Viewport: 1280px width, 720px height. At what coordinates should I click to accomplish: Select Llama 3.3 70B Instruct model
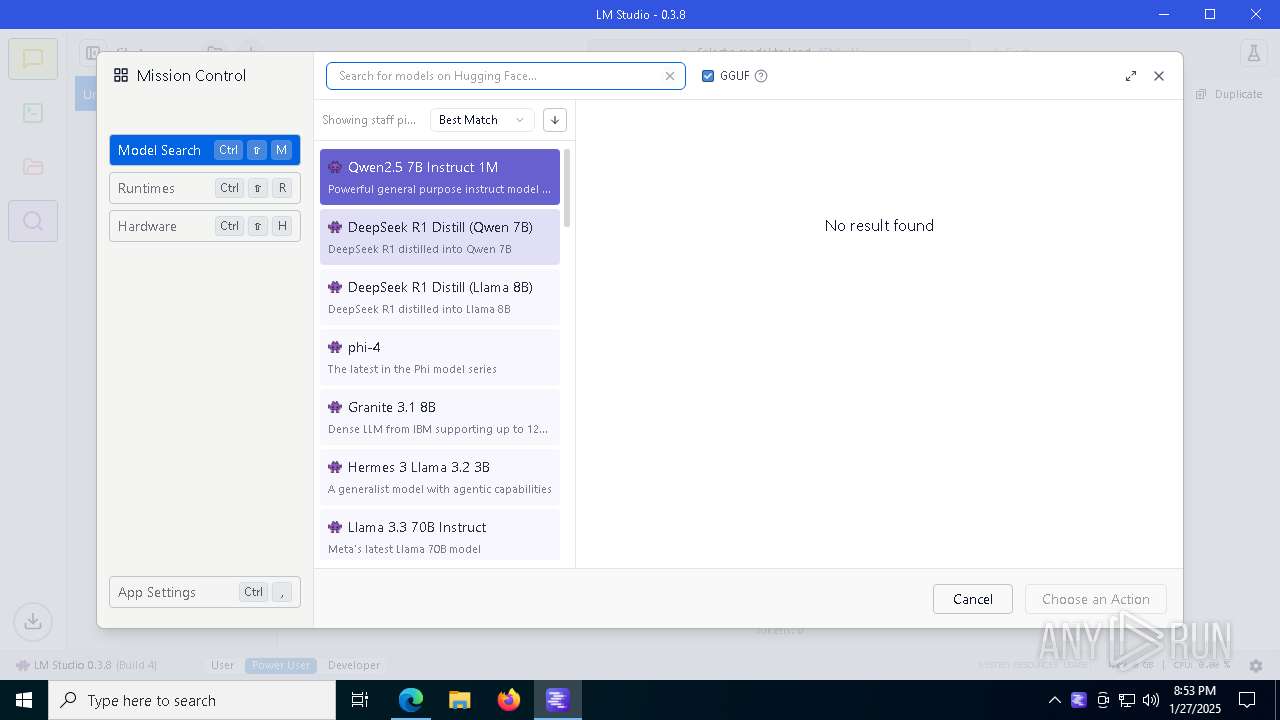[440, 535]
